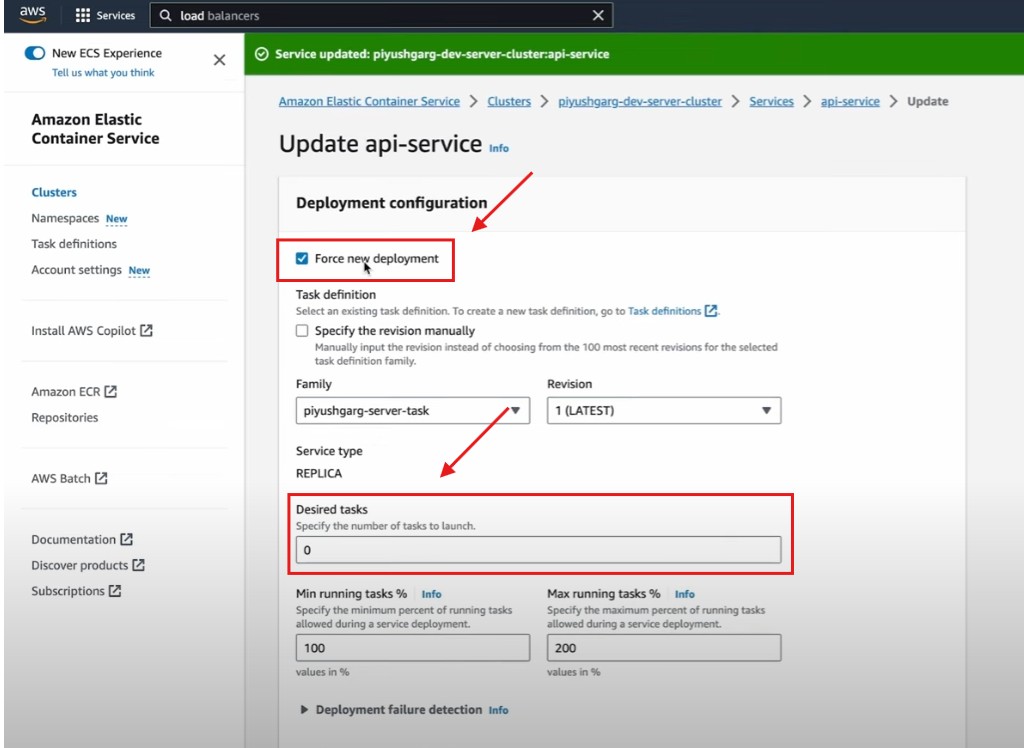The width and height of the screenshot is (1024, 748).
Task: Toggle the New ECS Experience switch
Action: [35, 53]
